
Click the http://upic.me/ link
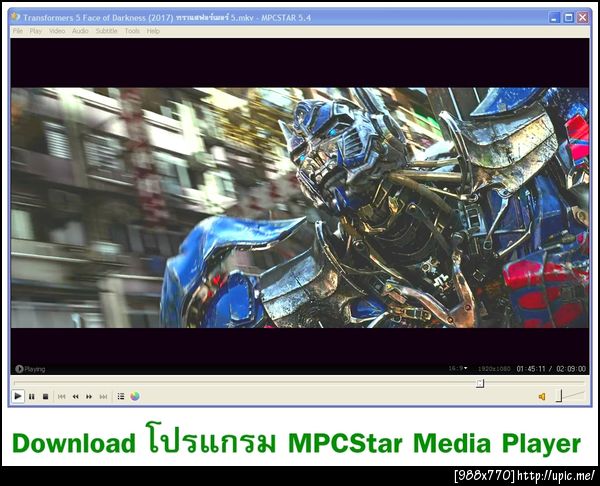pyautogui.click(x=556, y=476)
